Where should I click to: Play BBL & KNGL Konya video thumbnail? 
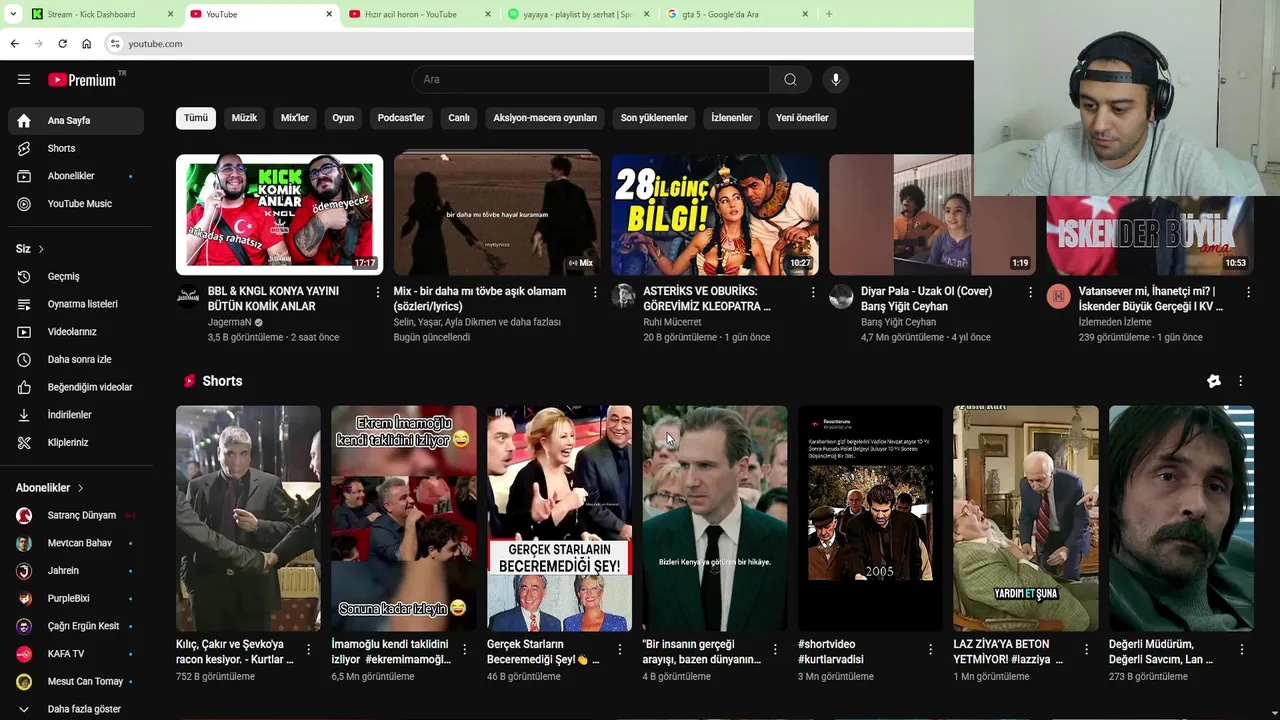coord(279,214)
